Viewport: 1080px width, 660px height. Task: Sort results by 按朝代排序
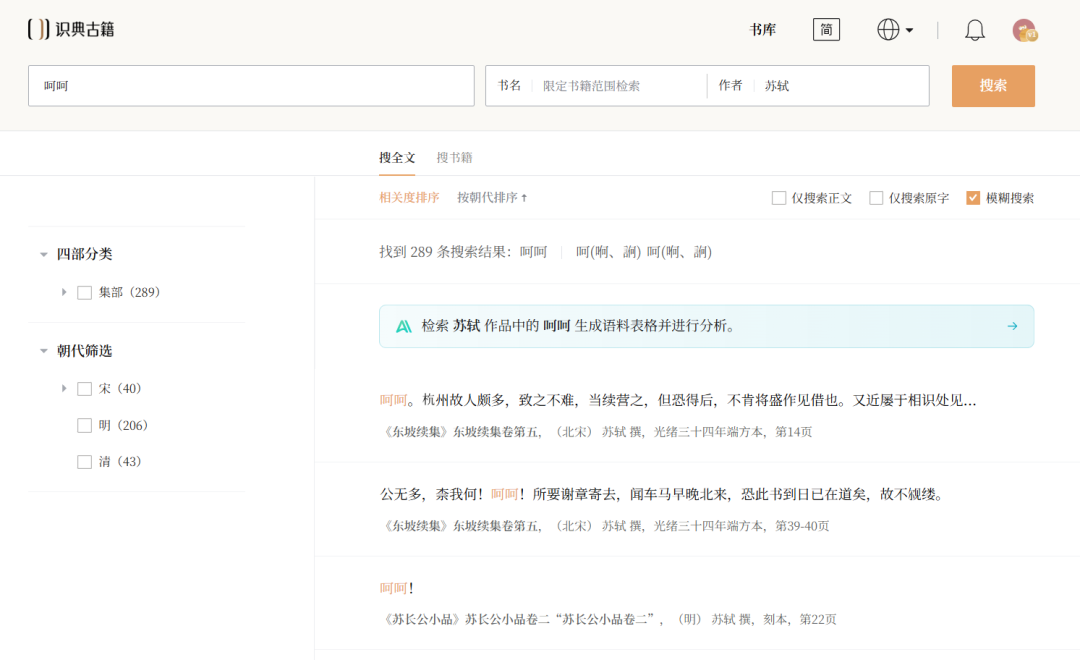tap(492, 198)
